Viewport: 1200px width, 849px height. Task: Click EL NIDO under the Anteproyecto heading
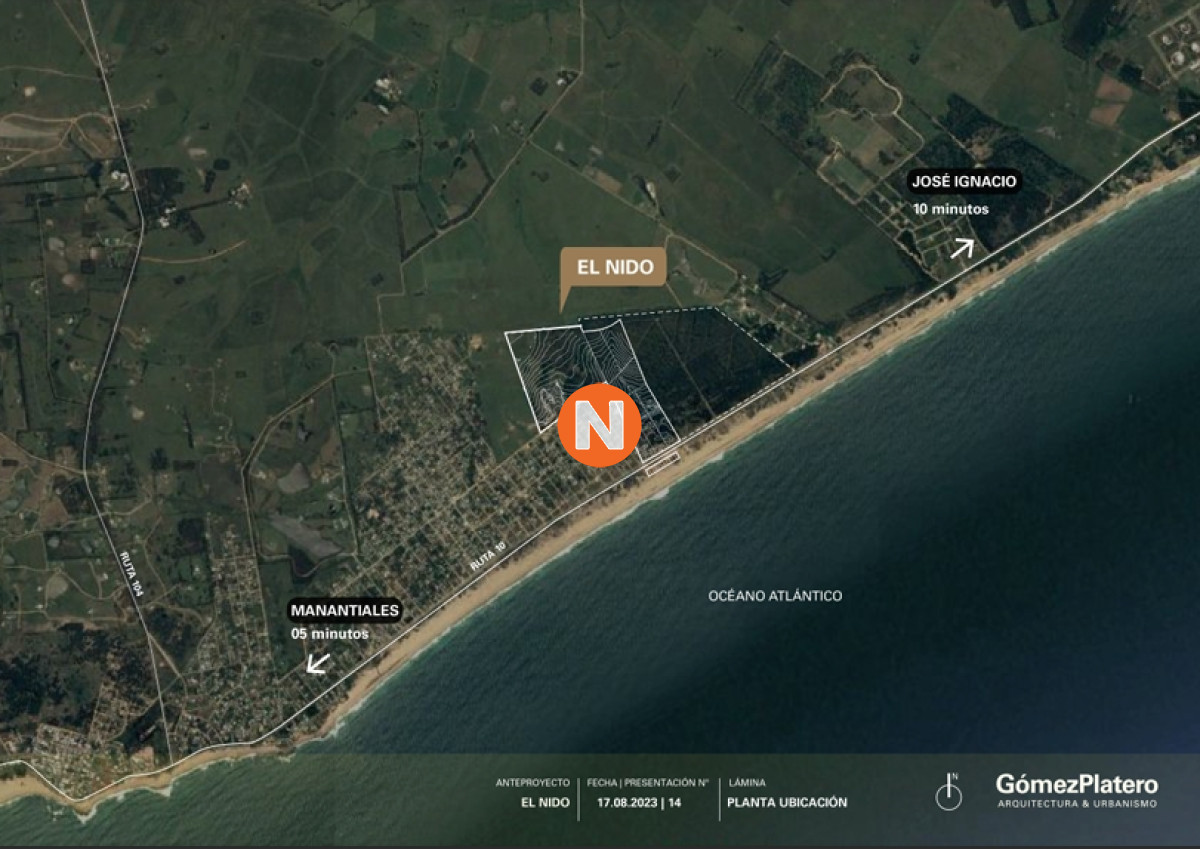pos(545,802)
